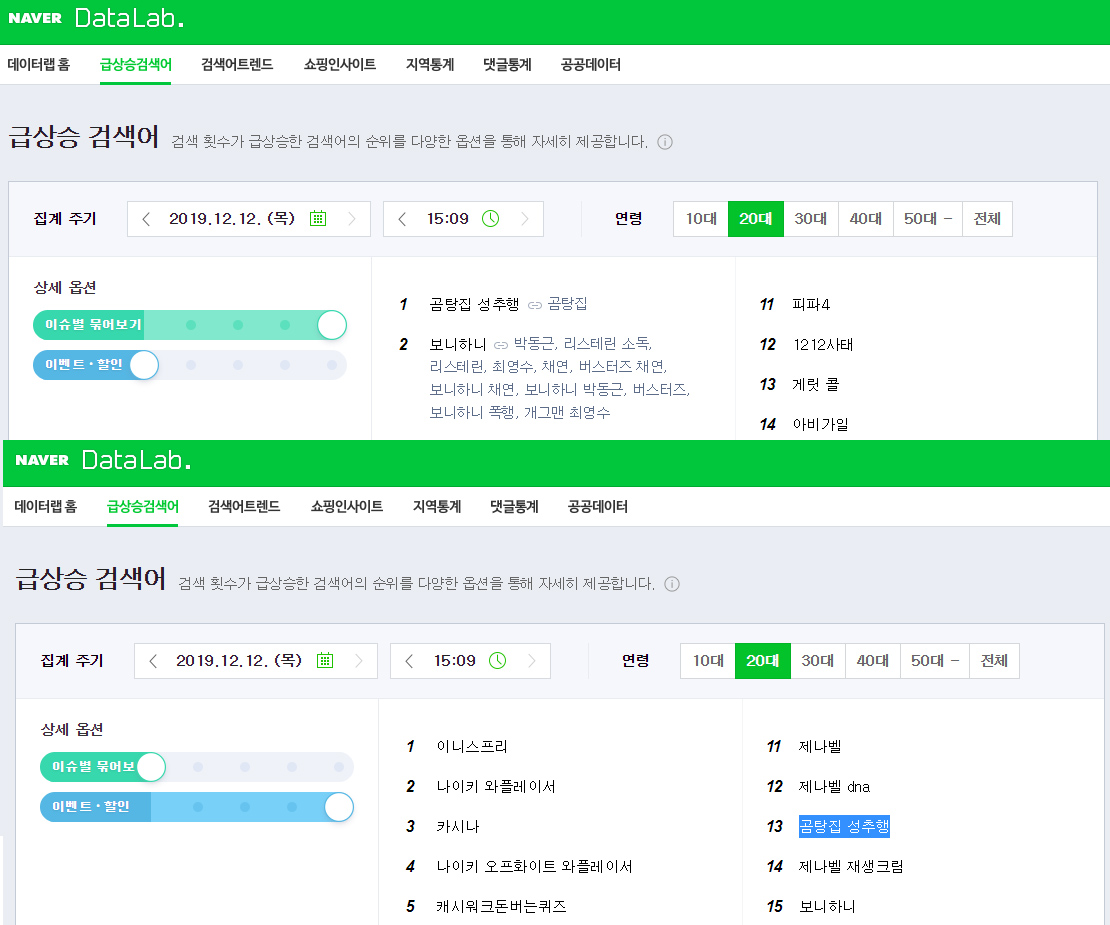Click the DataLab logo in the lower green header
Screen dimensions: 1110x925
[135, 460]
